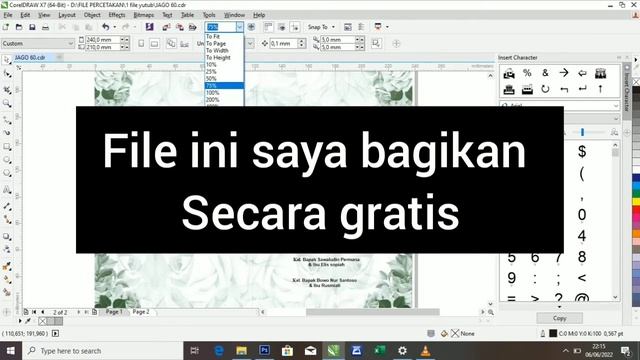Open VLC from the taskbar
The height and width of the screenshot is (360, 640).
(x=425, y=351)
